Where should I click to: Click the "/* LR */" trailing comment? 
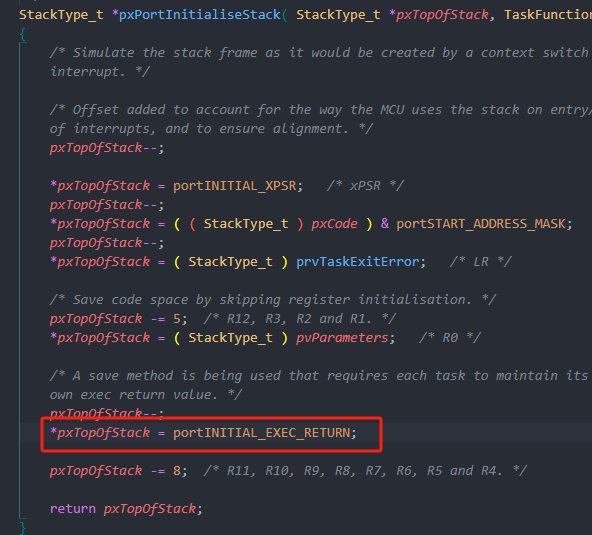point(481,262)
